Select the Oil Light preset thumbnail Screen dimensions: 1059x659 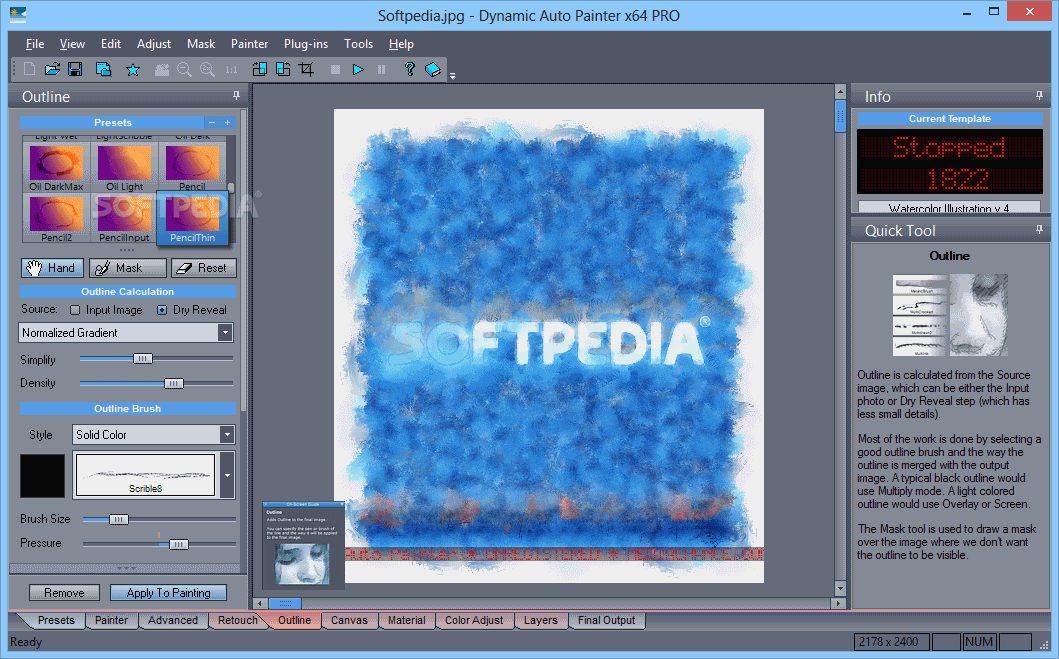(124, 167)
